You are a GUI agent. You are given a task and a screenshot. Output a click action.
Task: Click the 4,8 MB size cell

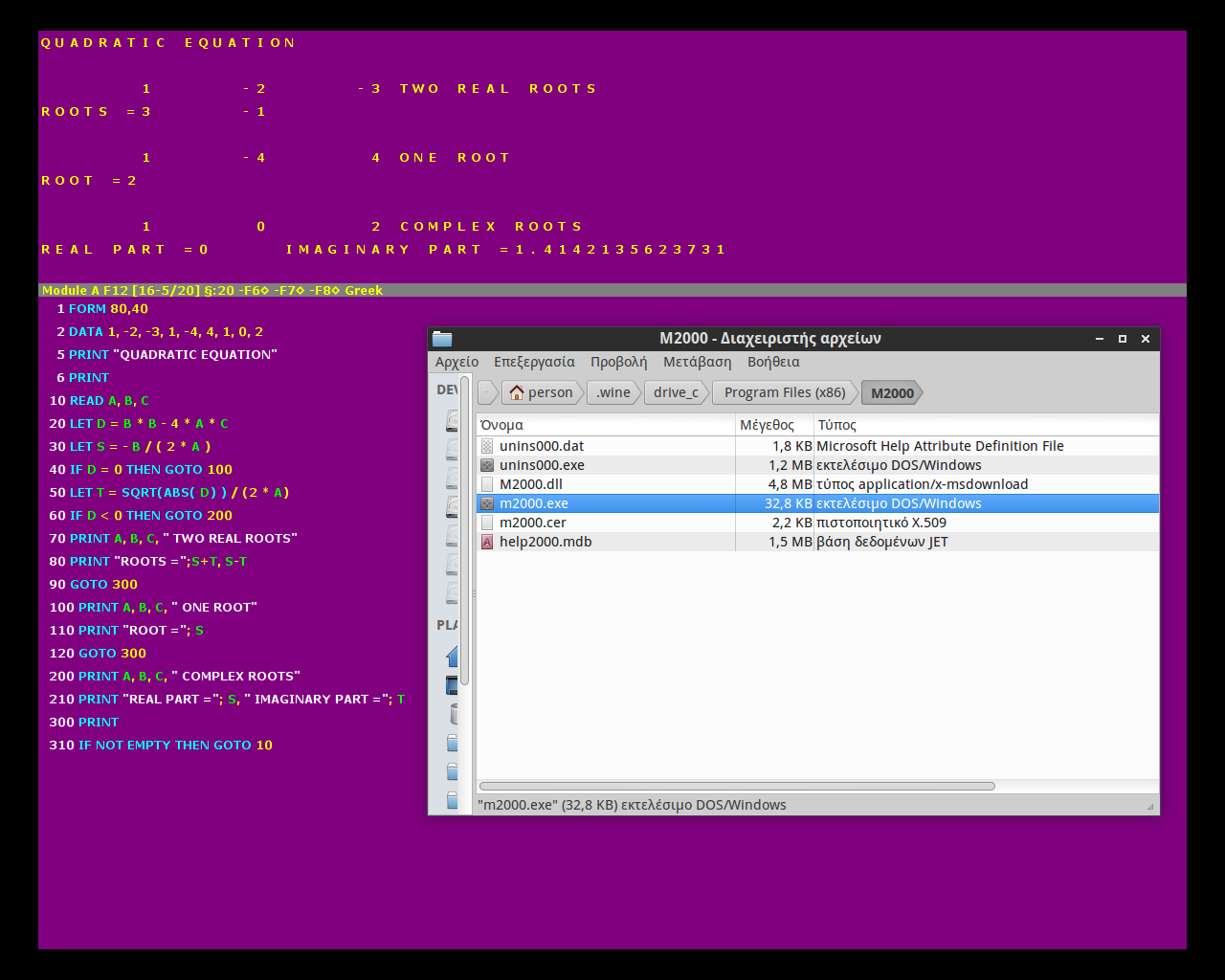pyautogui.click(x=791, y=484)
